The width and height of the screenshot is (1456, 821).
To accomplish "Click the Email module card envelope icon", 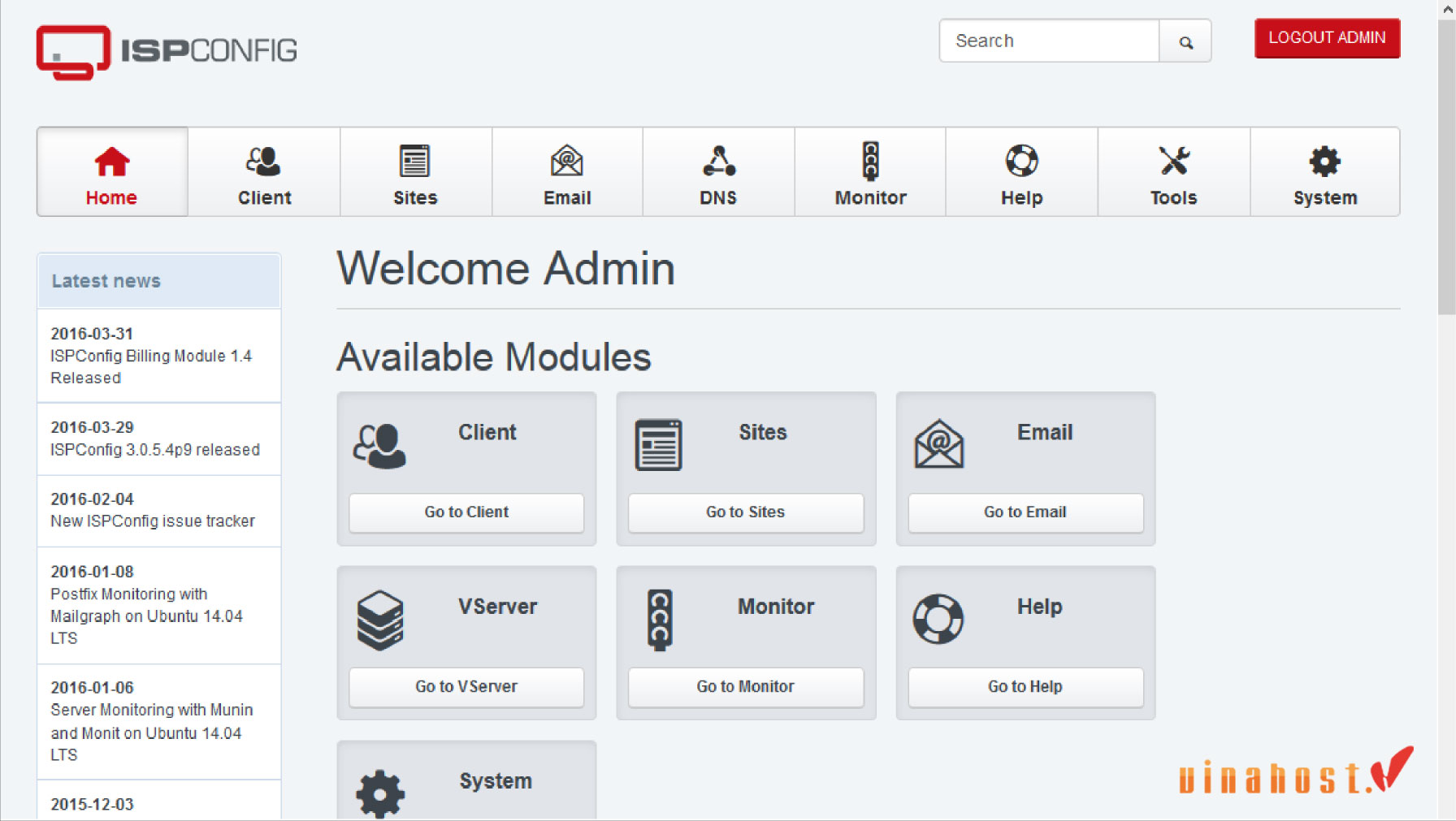I will [938, 444].
